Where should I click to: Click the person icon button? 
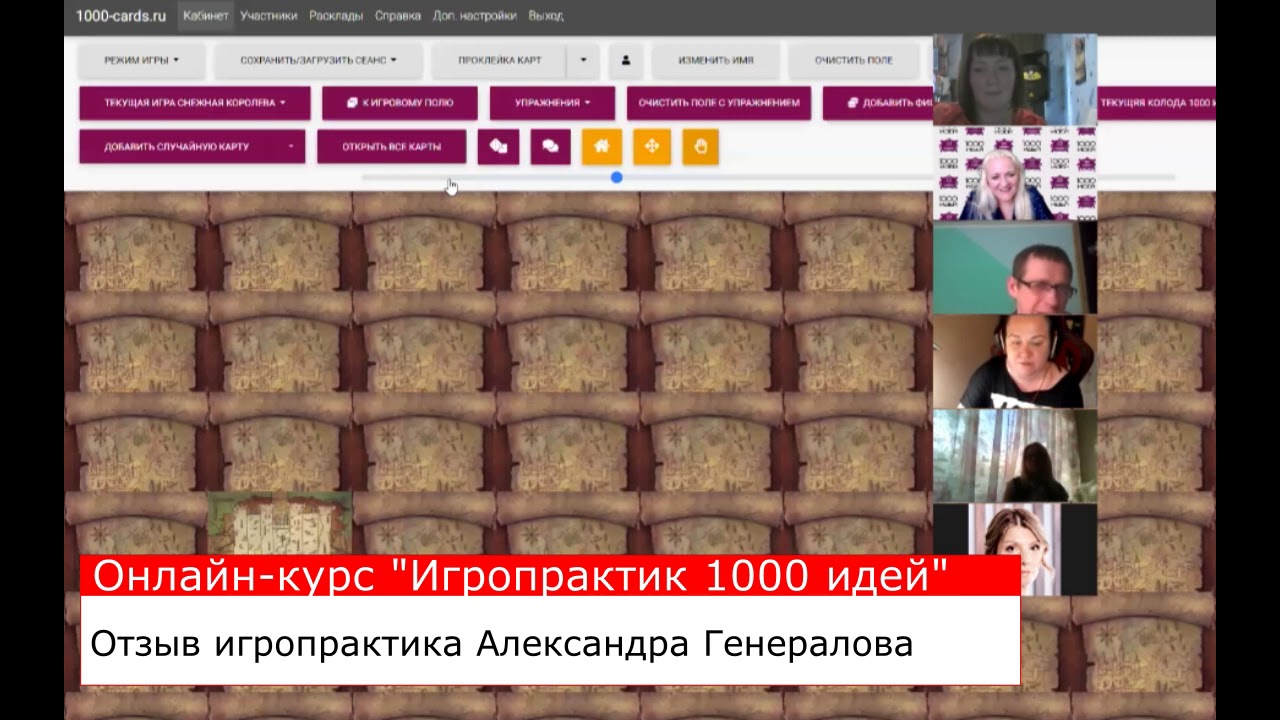pyautogui.click(x=626, y=60)
